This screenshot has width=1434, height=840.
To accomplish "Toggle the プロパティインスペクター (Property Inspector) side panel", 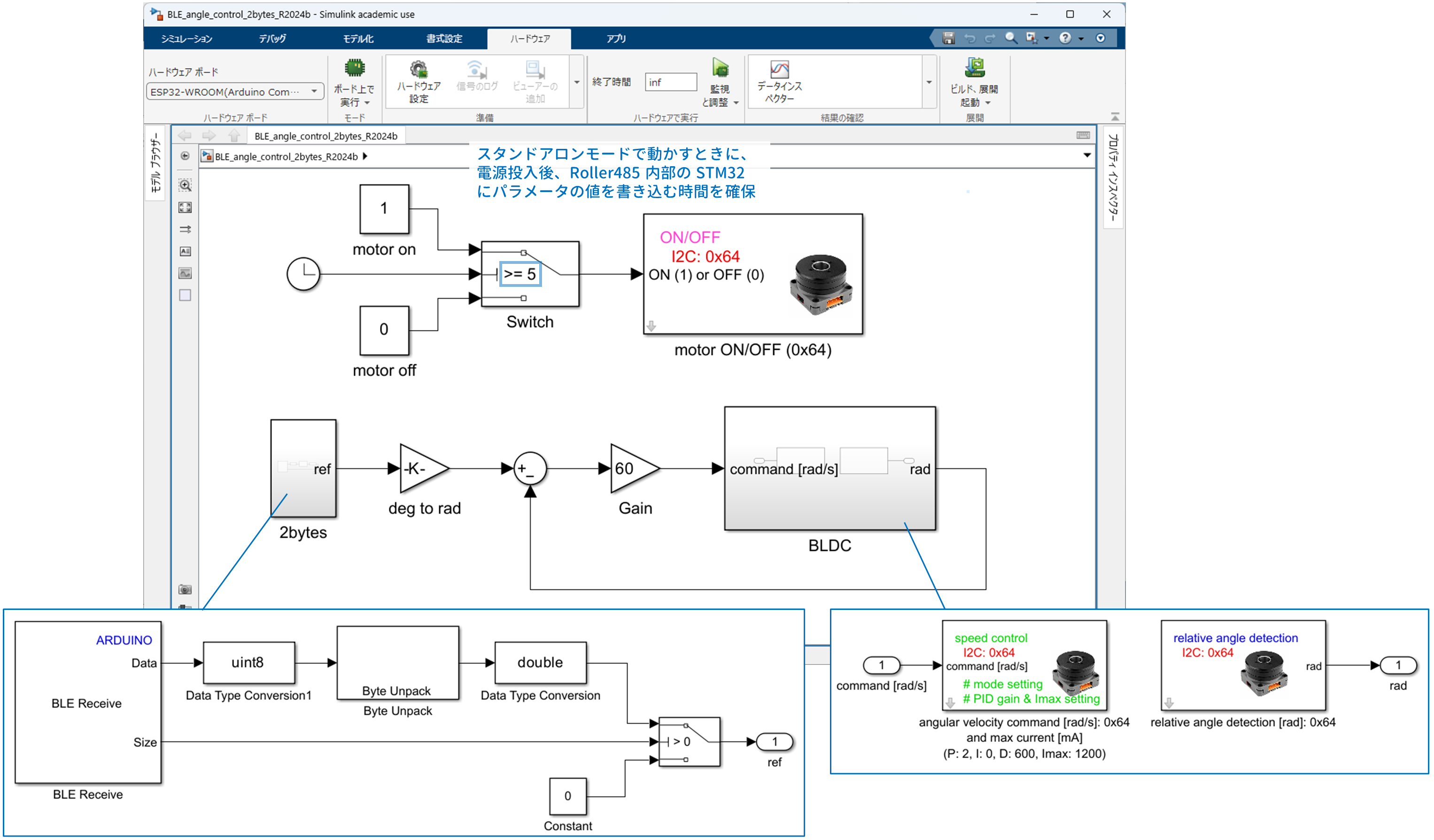I will coord(1113,177).
